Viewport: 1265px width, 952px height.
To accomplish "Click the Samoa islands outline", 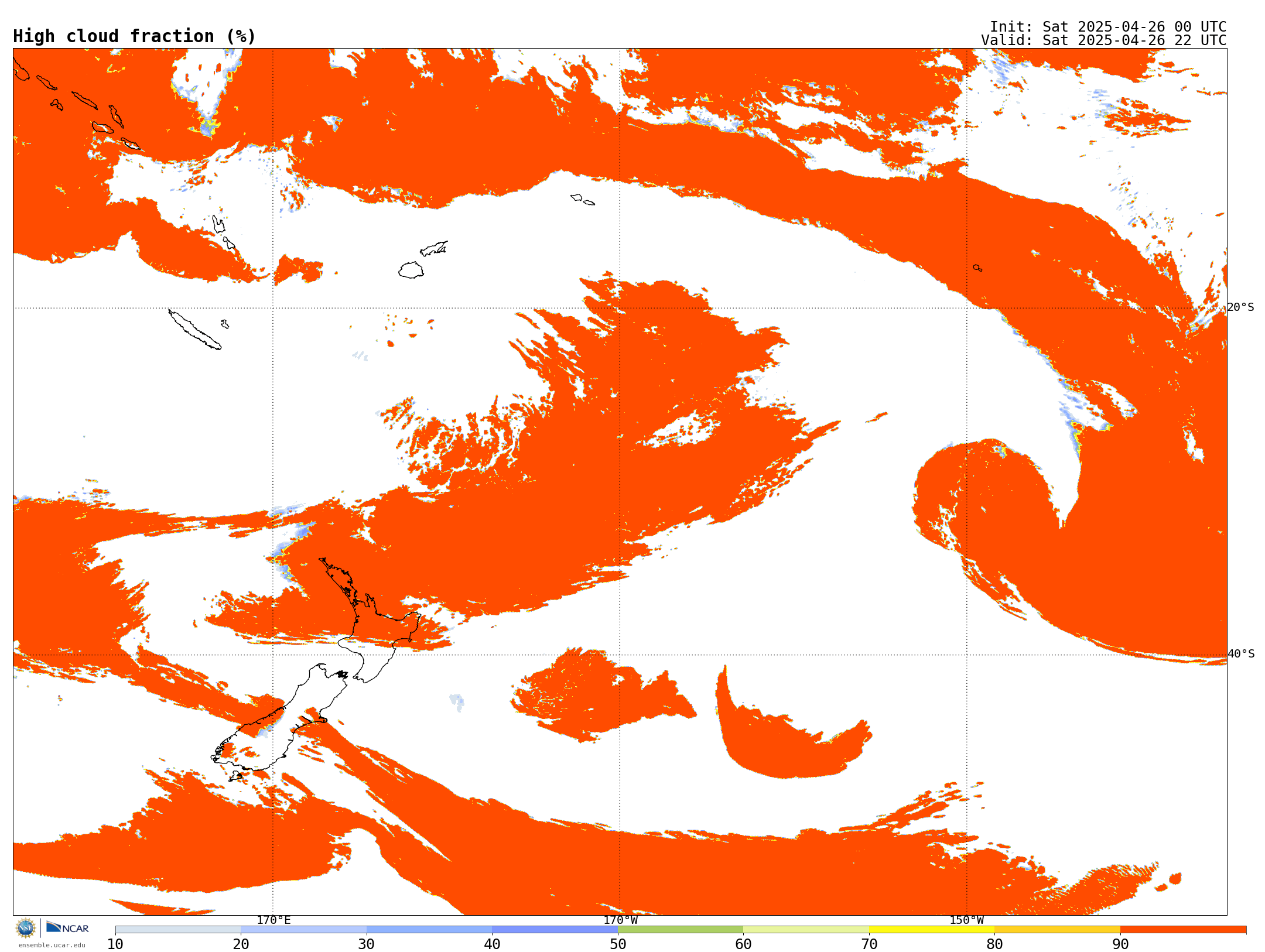I will [x=582, y=200].
